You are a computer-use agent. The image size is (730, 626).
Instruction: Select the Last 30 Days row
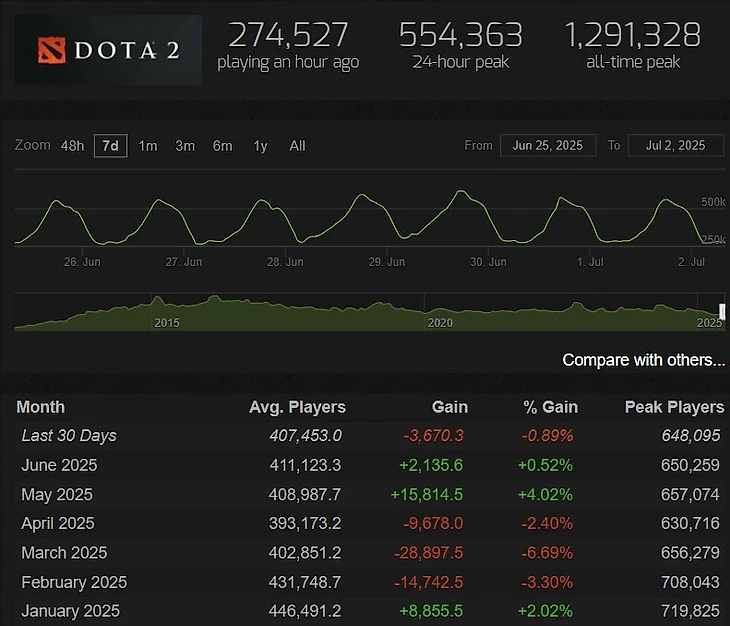coord(69,436)
